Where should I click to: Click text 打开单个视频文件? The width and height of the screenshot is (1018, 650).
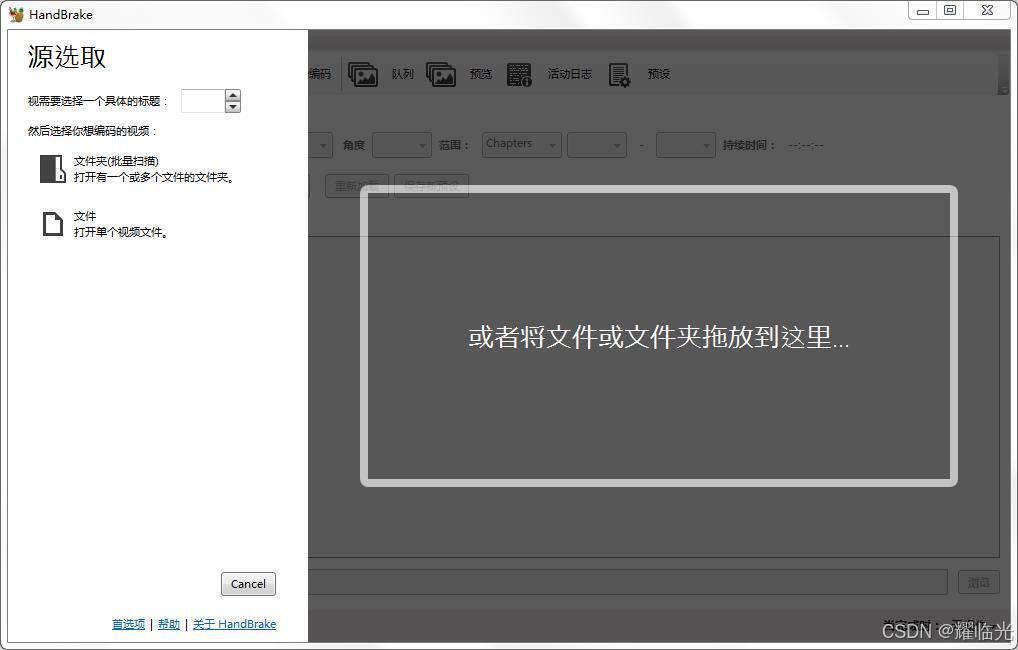click(x=121, y=232)
